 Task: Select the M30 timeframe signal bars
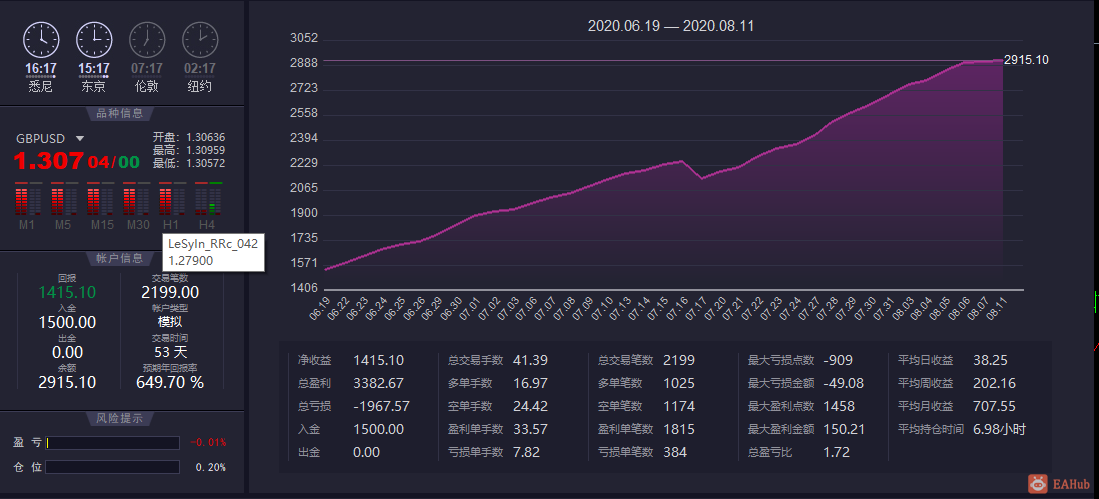click(136, 199)
